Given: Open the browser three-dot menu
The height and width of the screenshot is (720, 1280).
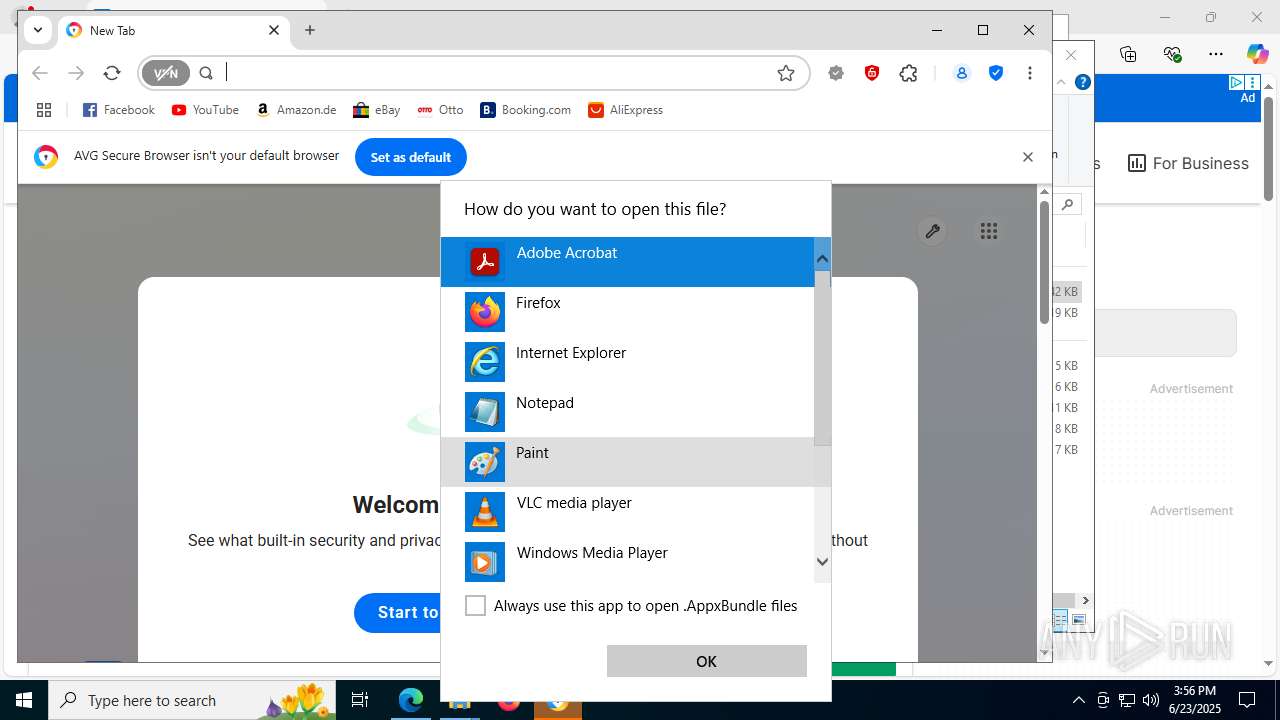Looking at the screenshot, I should pos(1030,73).
